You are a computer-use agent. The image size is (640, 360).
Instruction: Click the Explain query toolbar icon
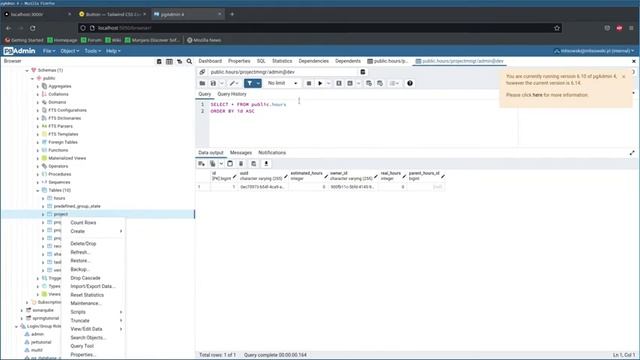(x=339, y=83)
